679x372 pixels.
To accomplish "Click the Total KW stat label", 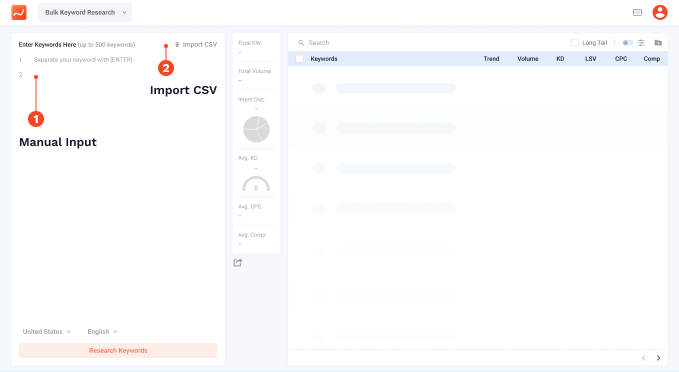I will (249, 43).
